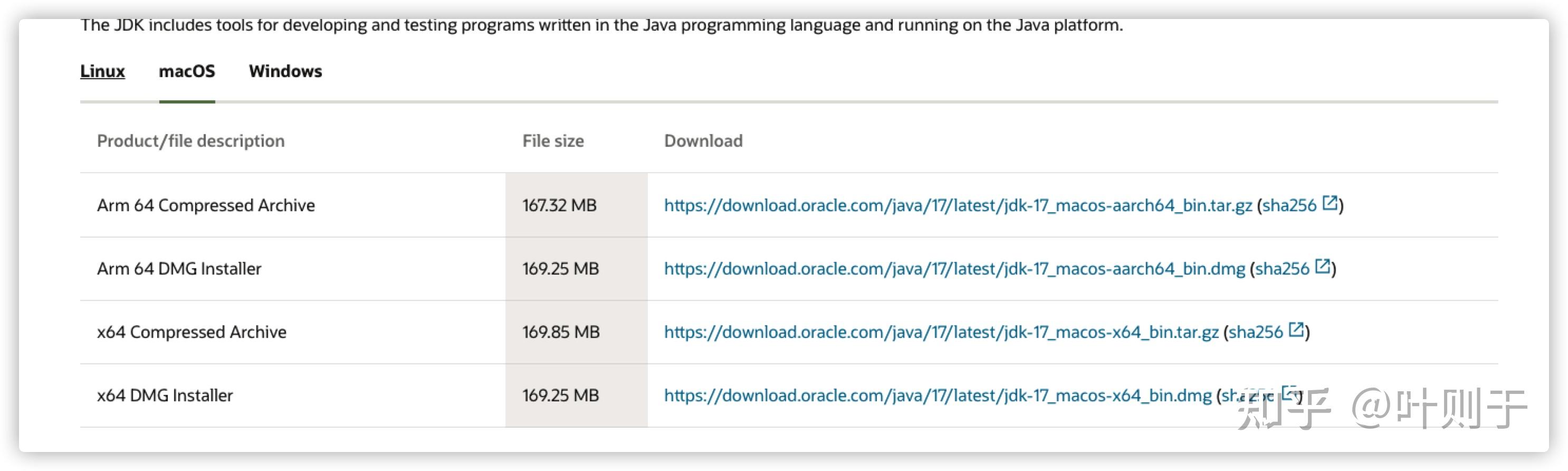View sha256 text for Arm 64 DMG Installer
This screenshot has width=1568, height=471.
[1282, 269]
